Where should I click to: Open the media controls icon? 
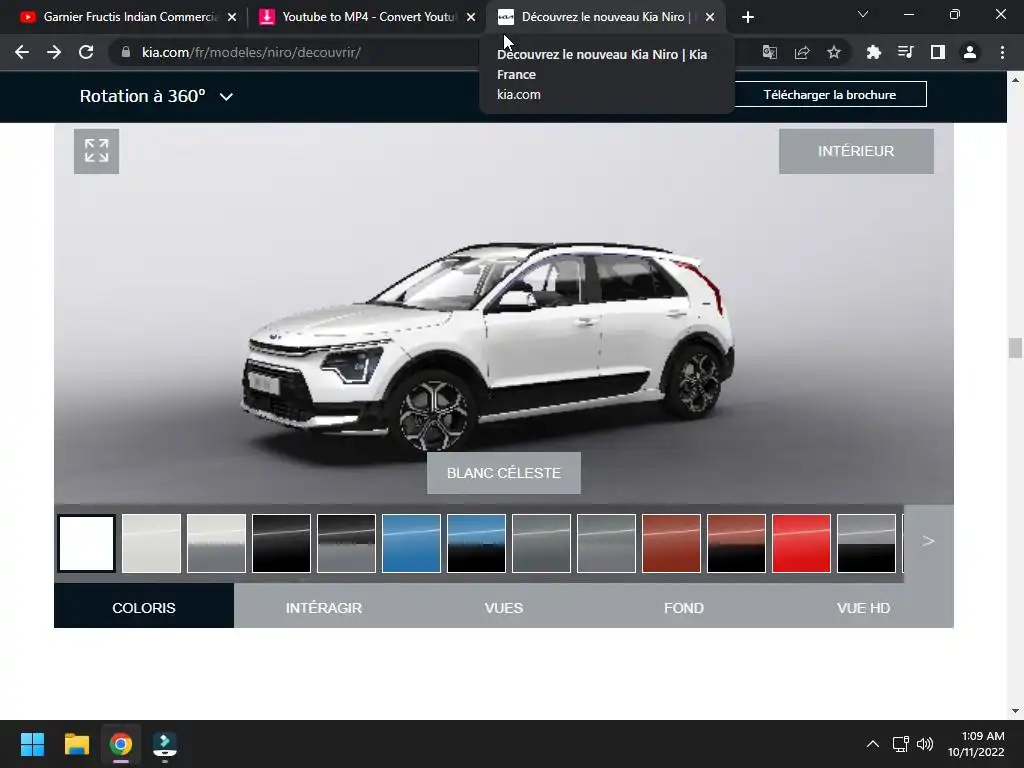pos(905,52)
